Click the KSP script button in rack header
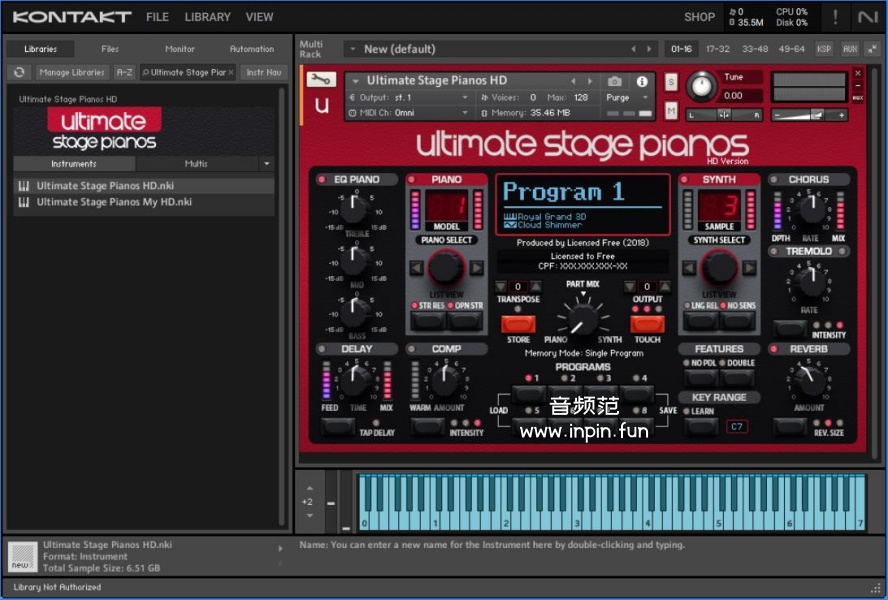This screenshot has height=600, width=888. point(824,48)
